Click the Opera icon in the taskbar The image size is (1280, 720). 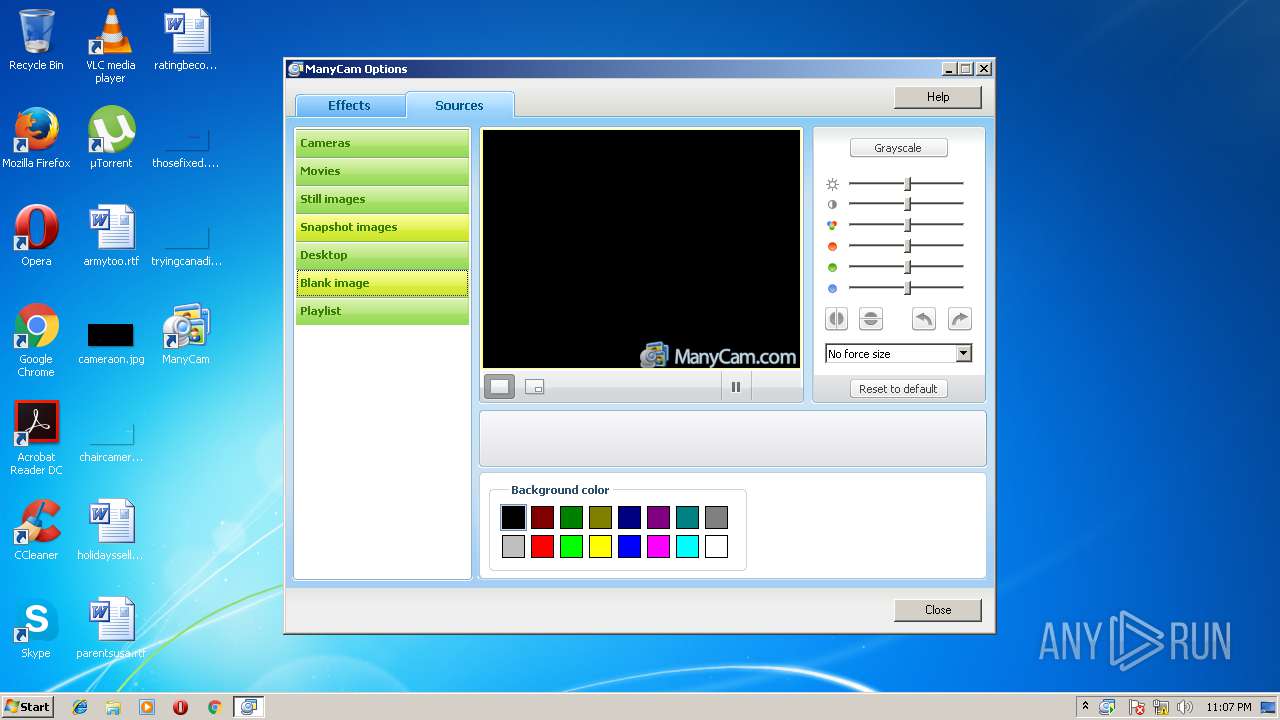[x=181, y=707]
